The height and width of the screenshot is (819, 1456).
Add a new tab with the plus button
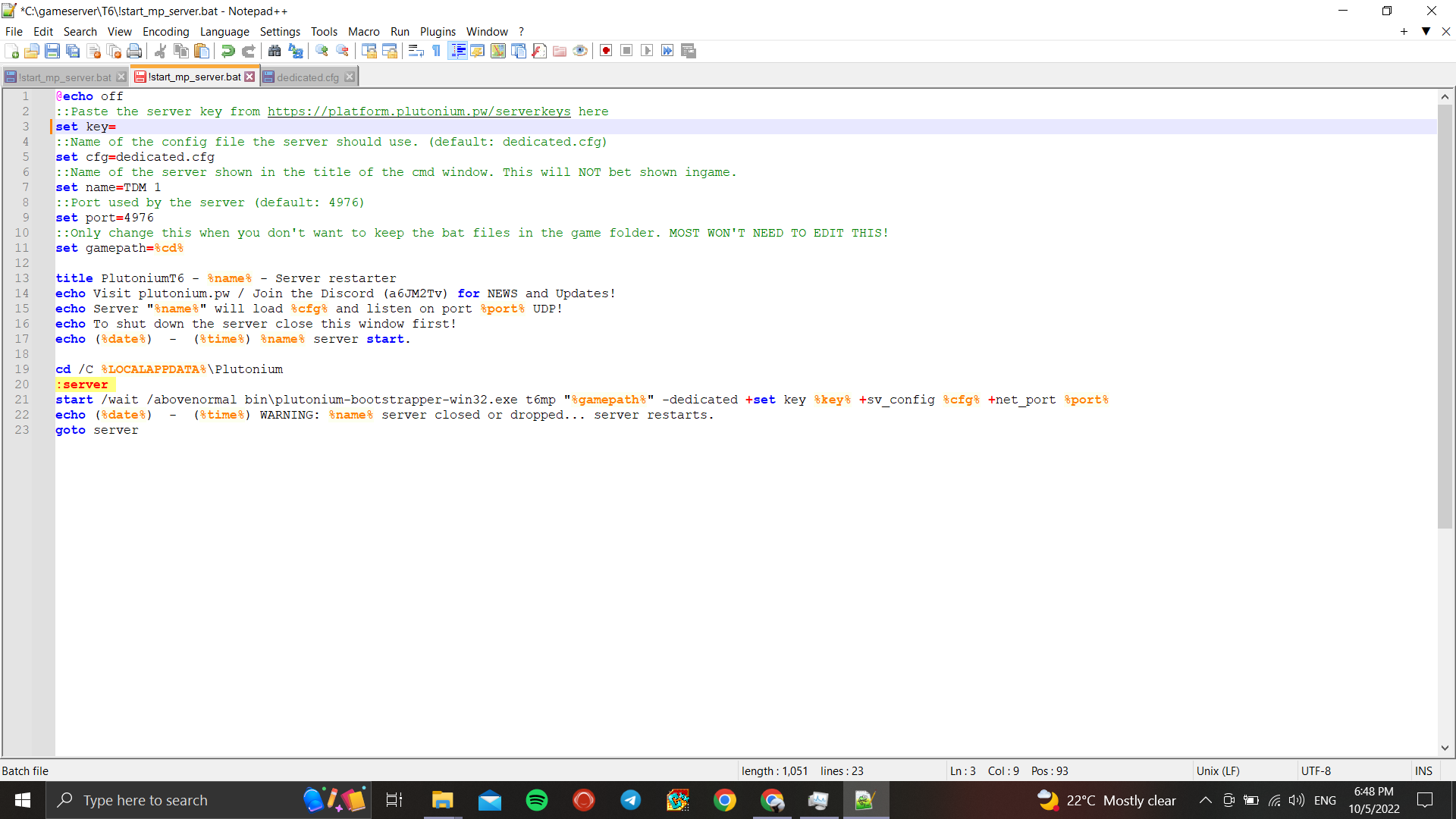click(x=1404, y=31)
